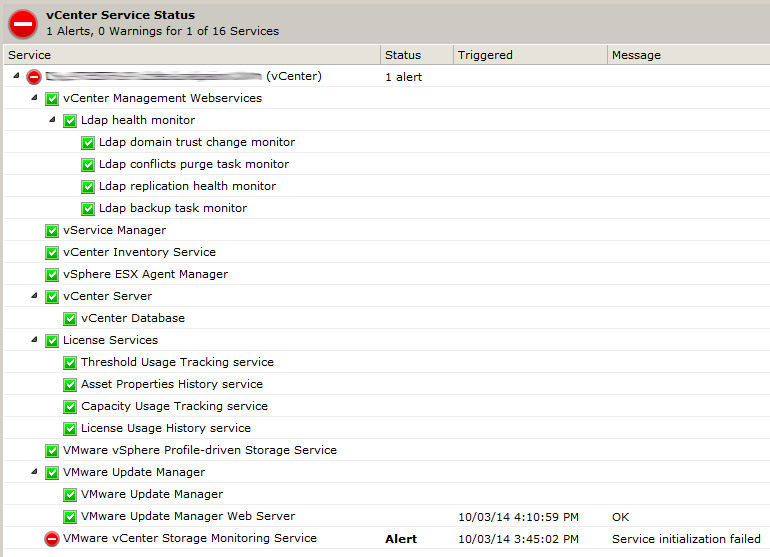Click the 'vCenter Service Status' title
This screenshot has width=770, height=557.
[120, 15]
